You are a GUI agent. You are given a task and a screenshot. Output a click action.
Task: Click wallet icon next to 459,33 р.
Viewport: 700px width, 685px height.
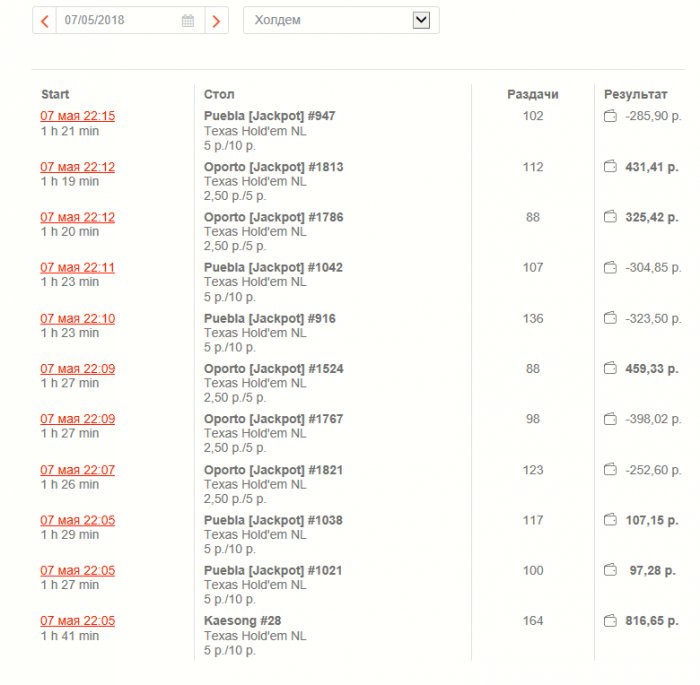tap(610, 368)
